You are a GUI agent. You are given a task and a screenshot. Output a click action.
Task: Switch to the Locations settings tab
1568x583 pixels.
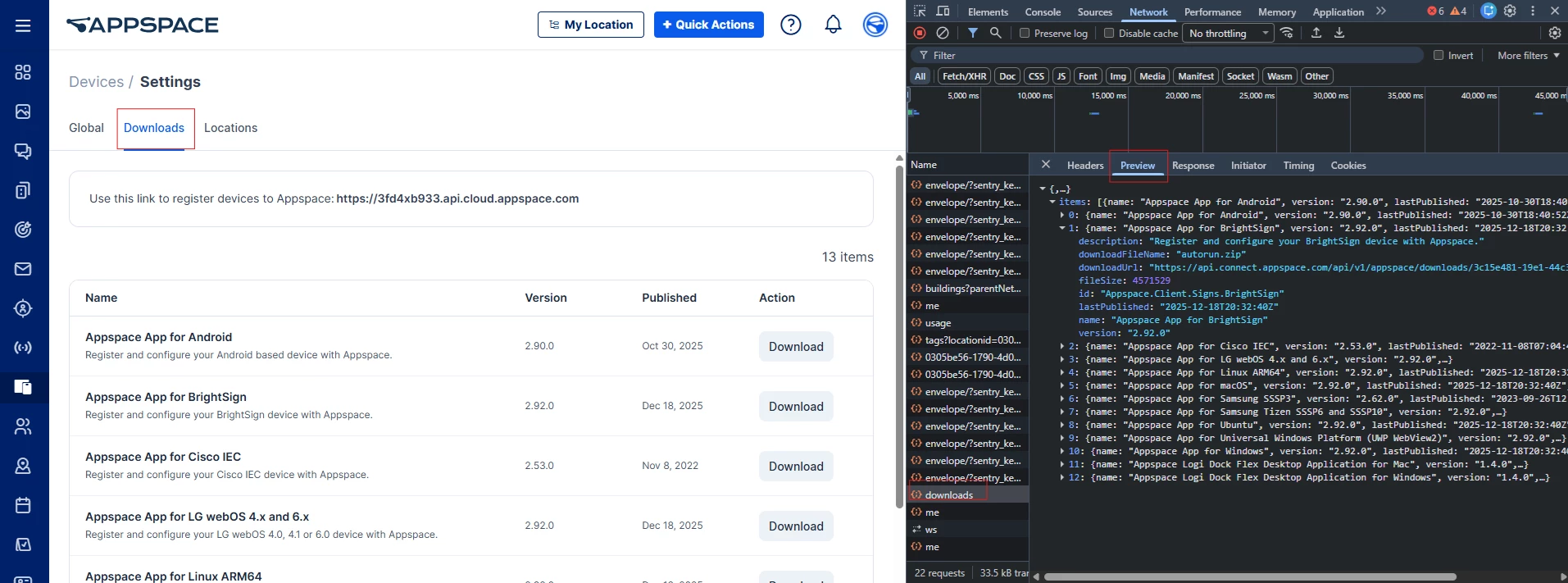[230, 128]
